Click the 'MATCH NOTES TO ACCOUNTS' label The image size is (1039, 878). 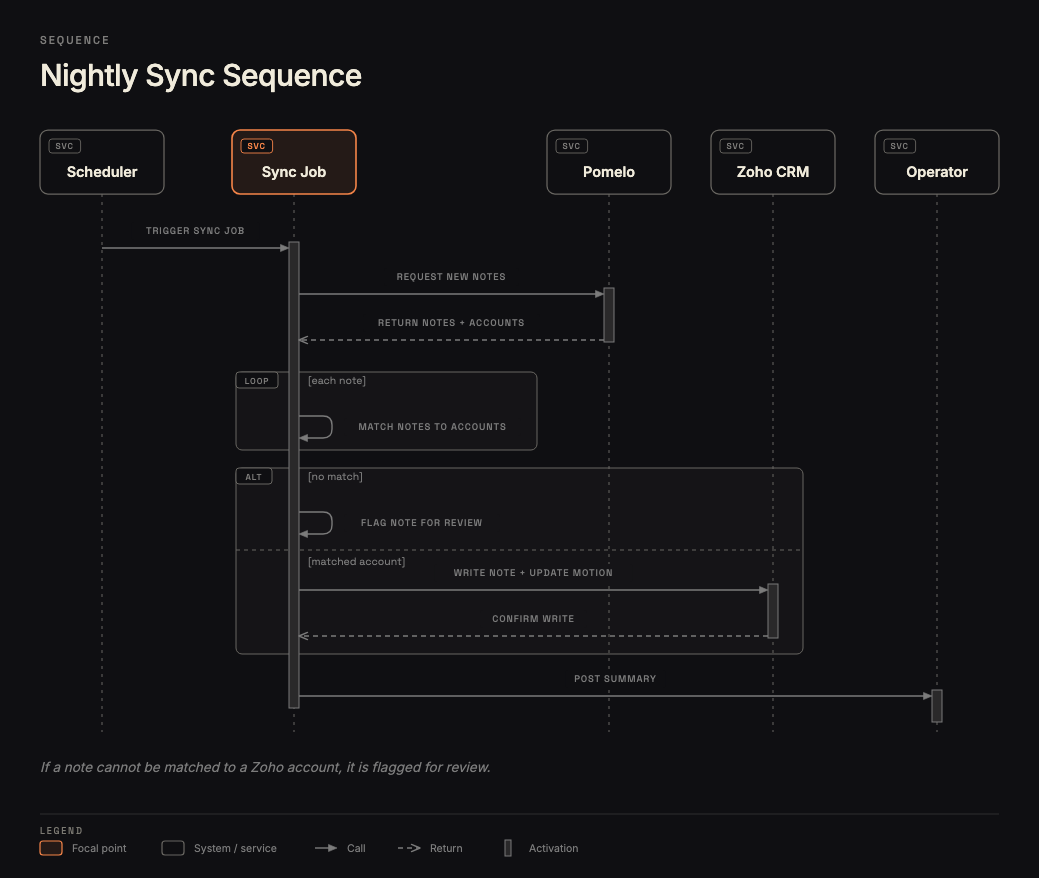click(x=432, y=427)
